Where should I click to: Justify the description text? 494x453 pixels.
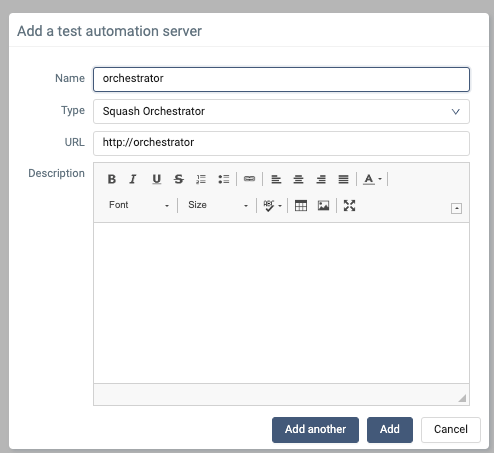[x=343, y=179]
